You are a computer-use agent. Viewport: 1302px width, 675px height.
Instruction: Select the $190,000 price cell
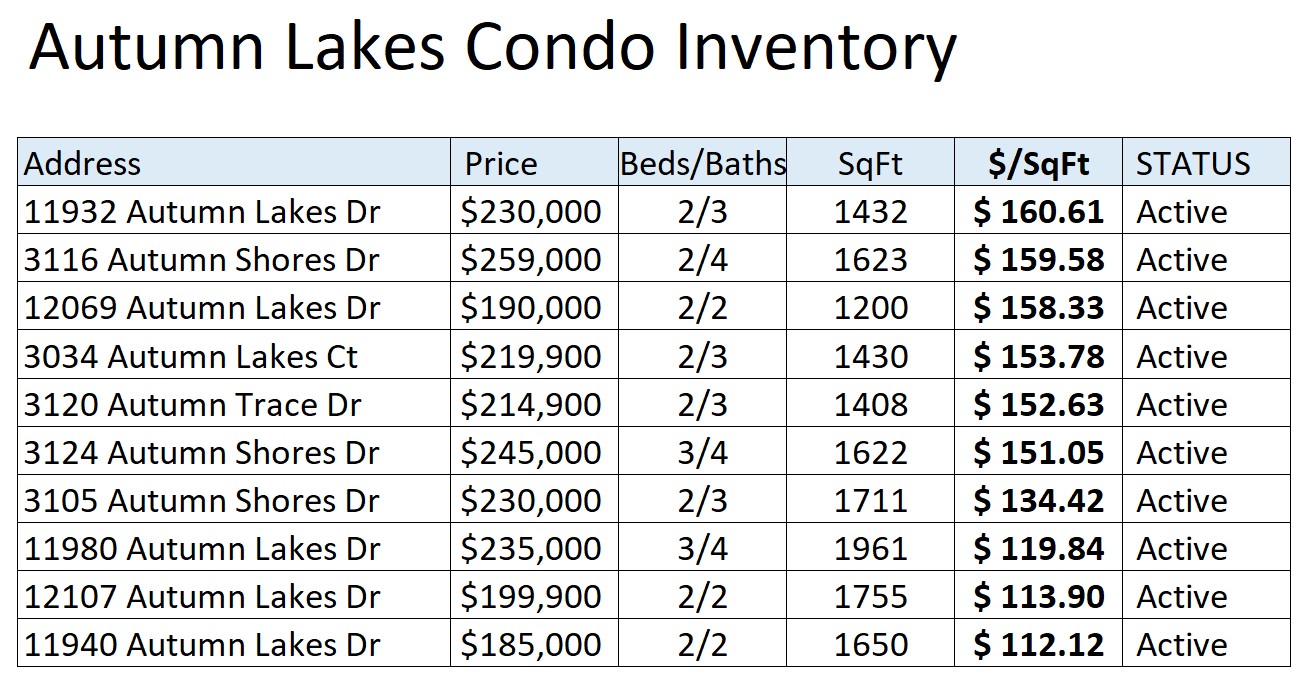click(x=535, y=307)
